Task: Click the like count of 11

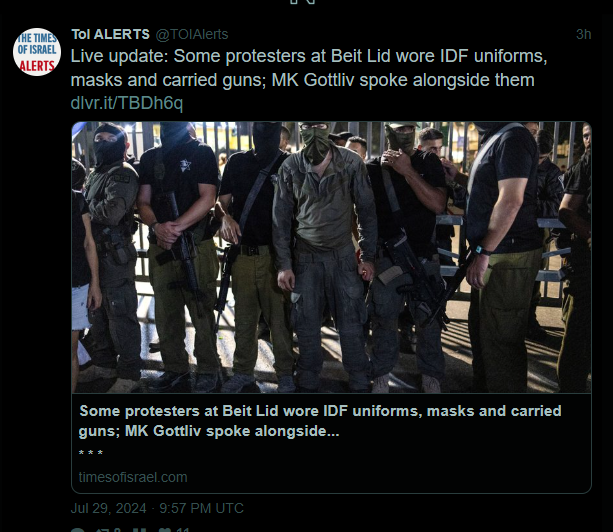Action: click(183, 530)
